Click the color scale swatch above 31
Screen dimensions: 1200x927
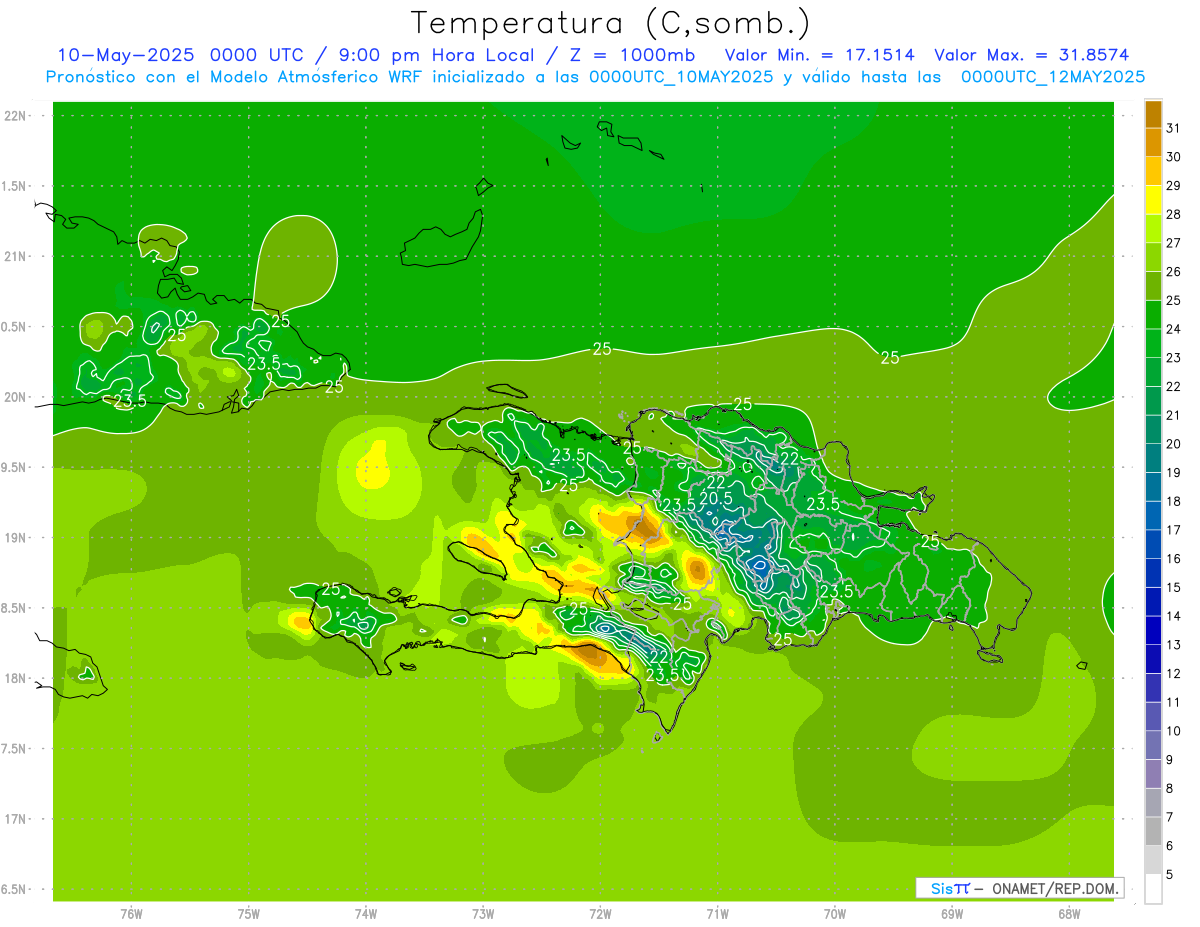[1153, 115]
